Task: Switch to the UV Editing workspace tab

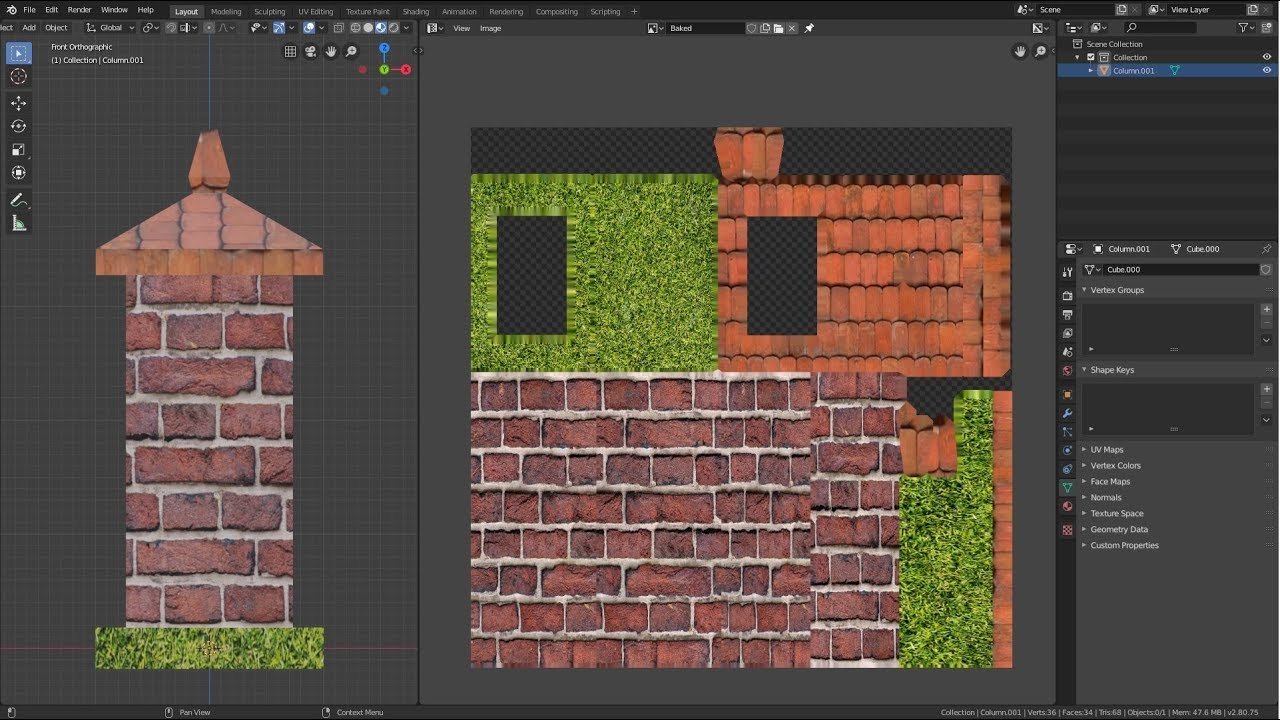Action: (315, 12)
